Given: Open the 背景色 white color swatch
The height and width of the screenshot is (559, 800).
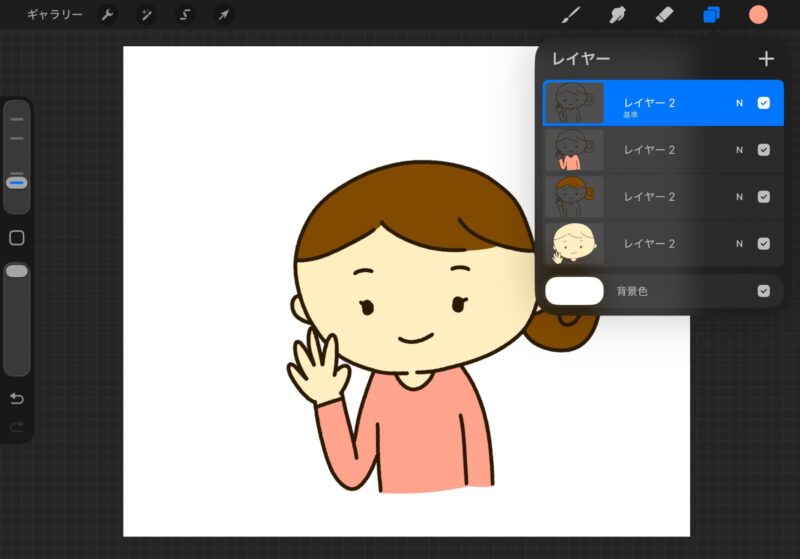Looking at the screenshot, I should tap(574, 291).
